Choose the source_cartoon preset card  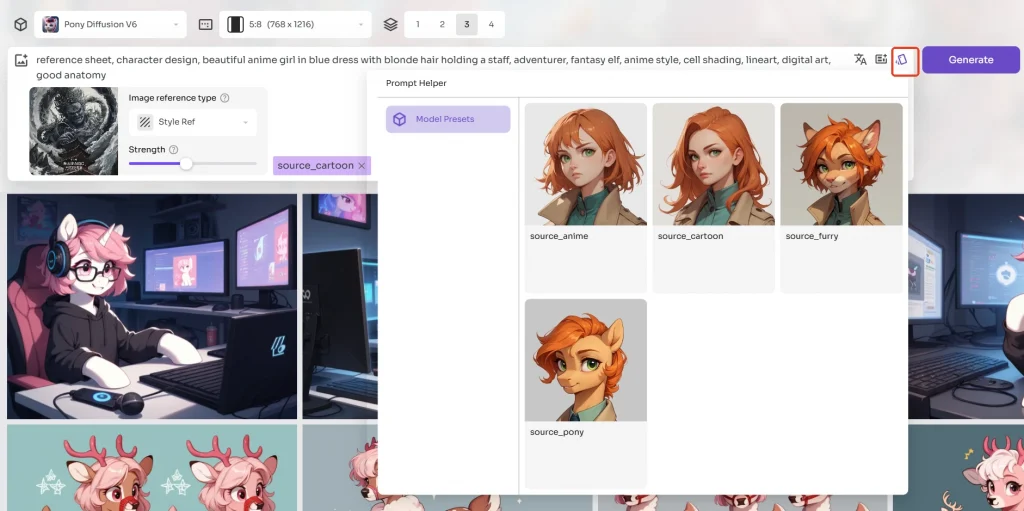(x=713, y=197)
